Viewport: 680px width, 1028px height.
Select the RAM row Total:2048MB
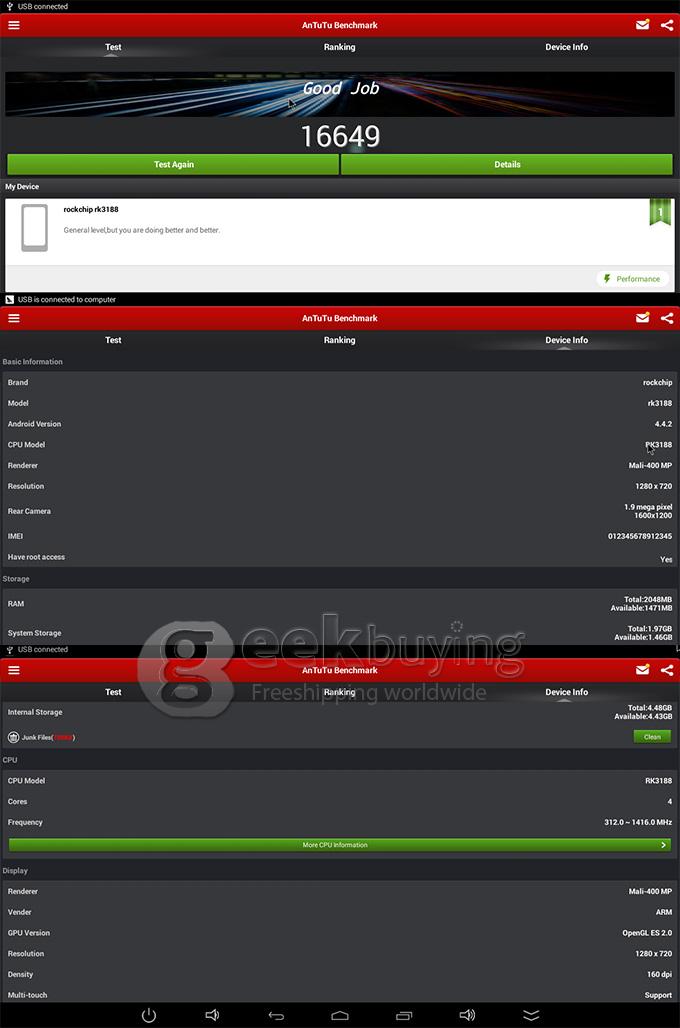(x=340, y=604)
